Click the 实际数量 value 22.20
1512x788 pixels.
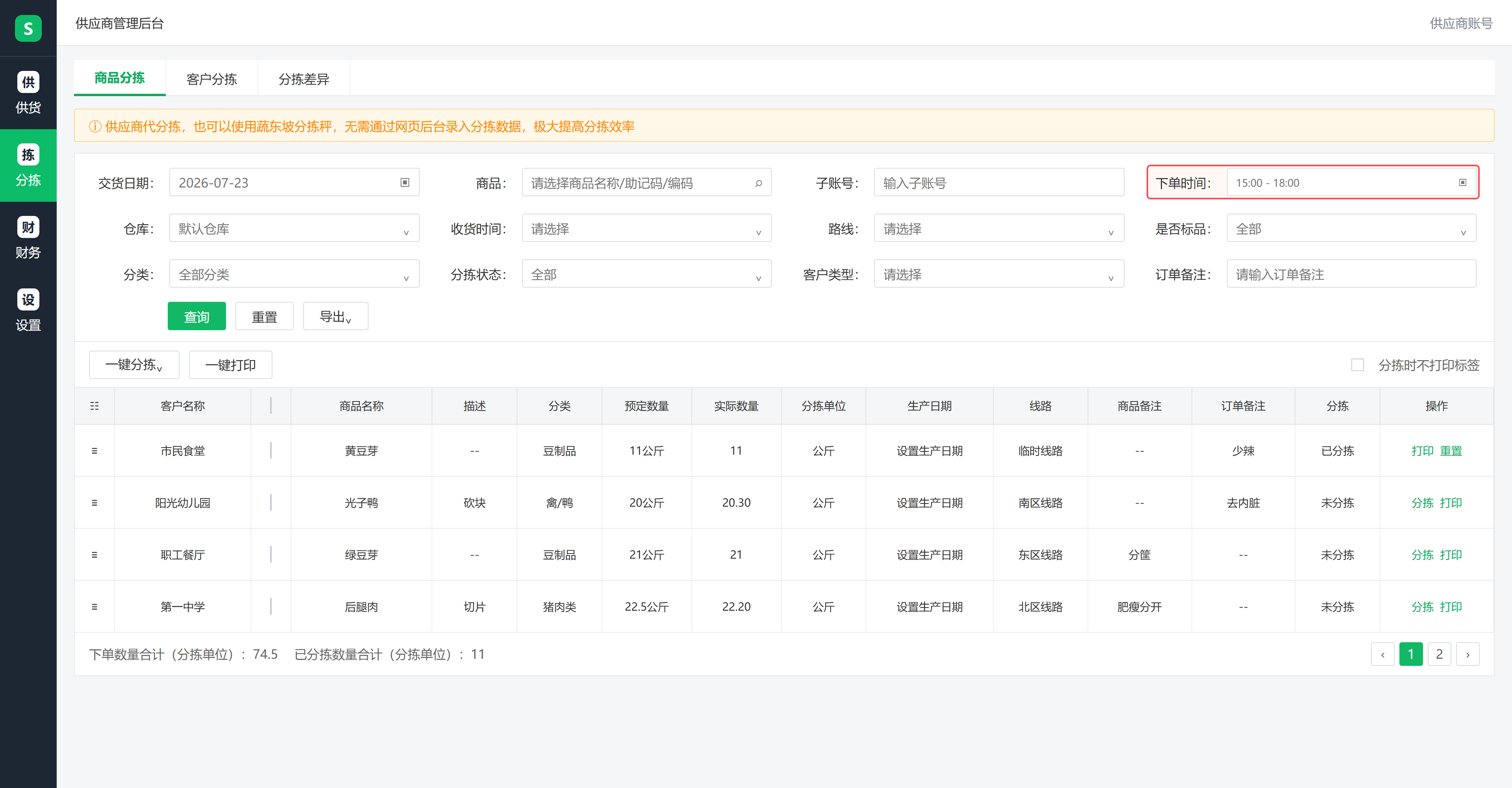(736, 606)
